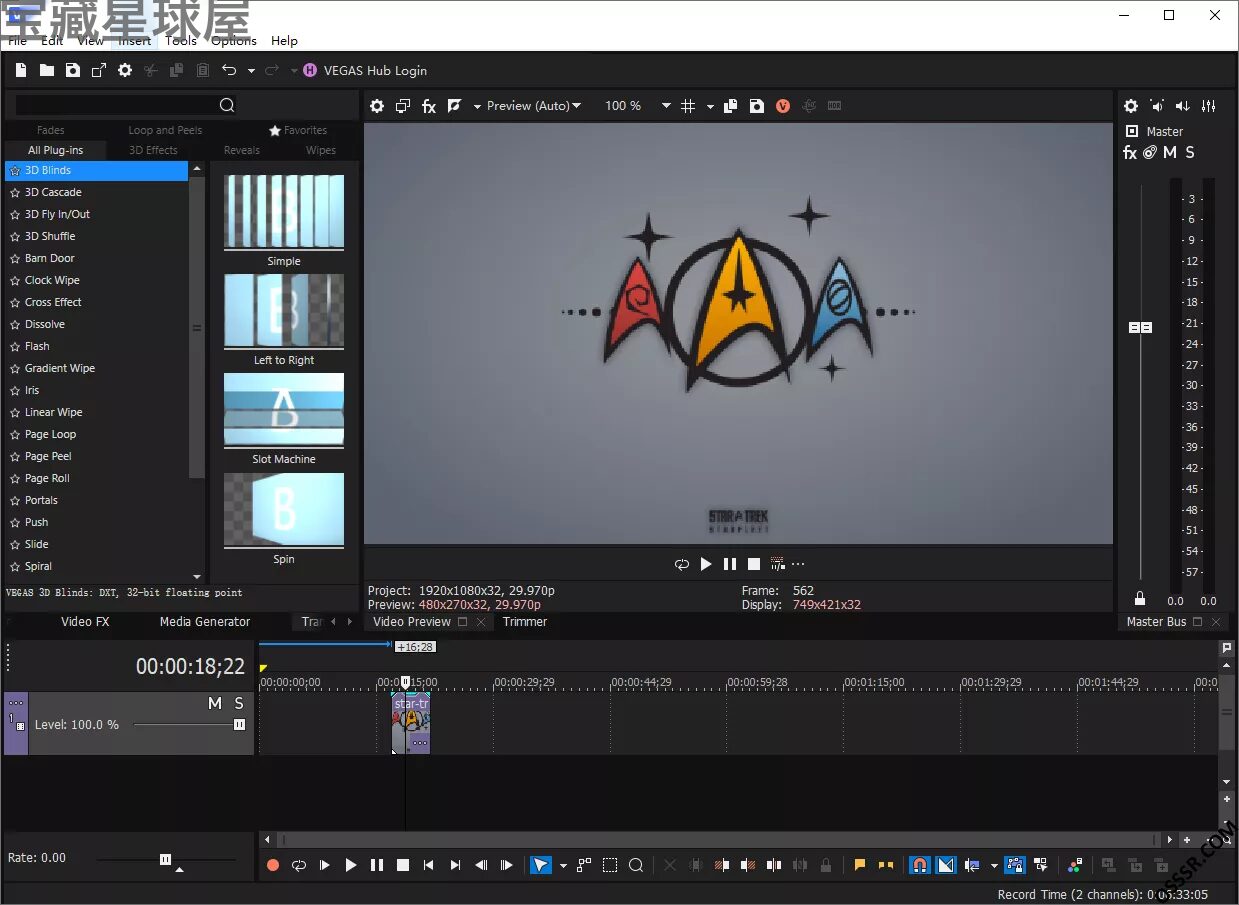The height and width of the screenshot is (905, 1239).
Task: Toggle Enable Snapping magnet icon
Action: [920, 865]
